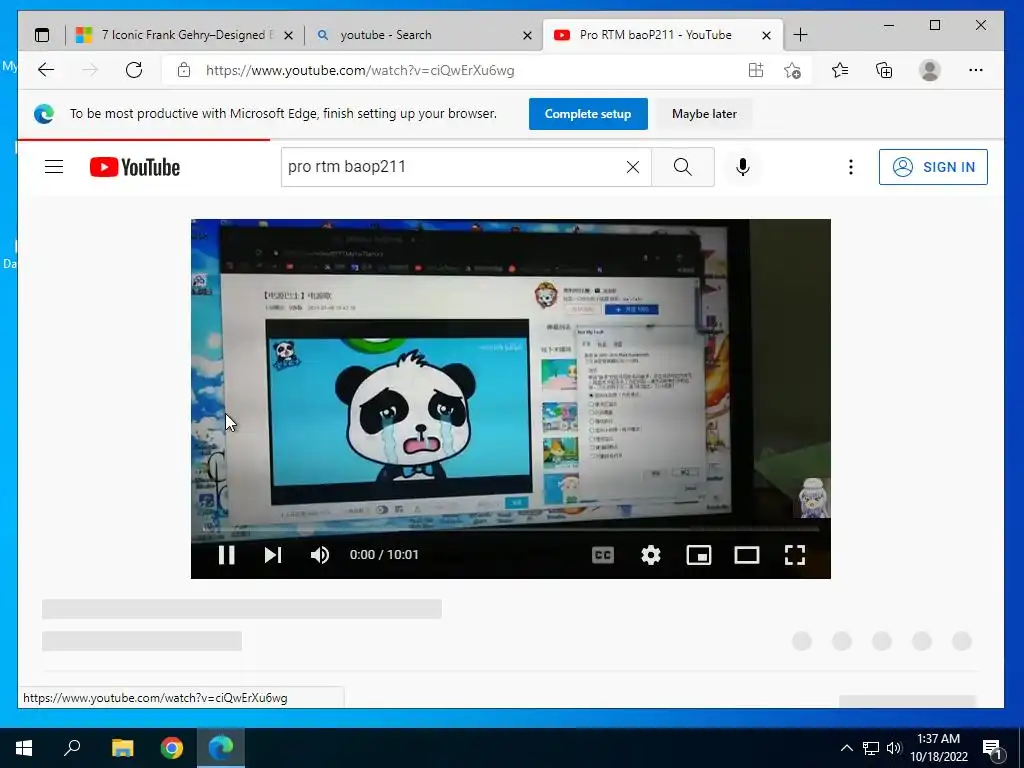The image size is (1024, 768).
Task: Close the youtube - Search tab
Action: 528,35
